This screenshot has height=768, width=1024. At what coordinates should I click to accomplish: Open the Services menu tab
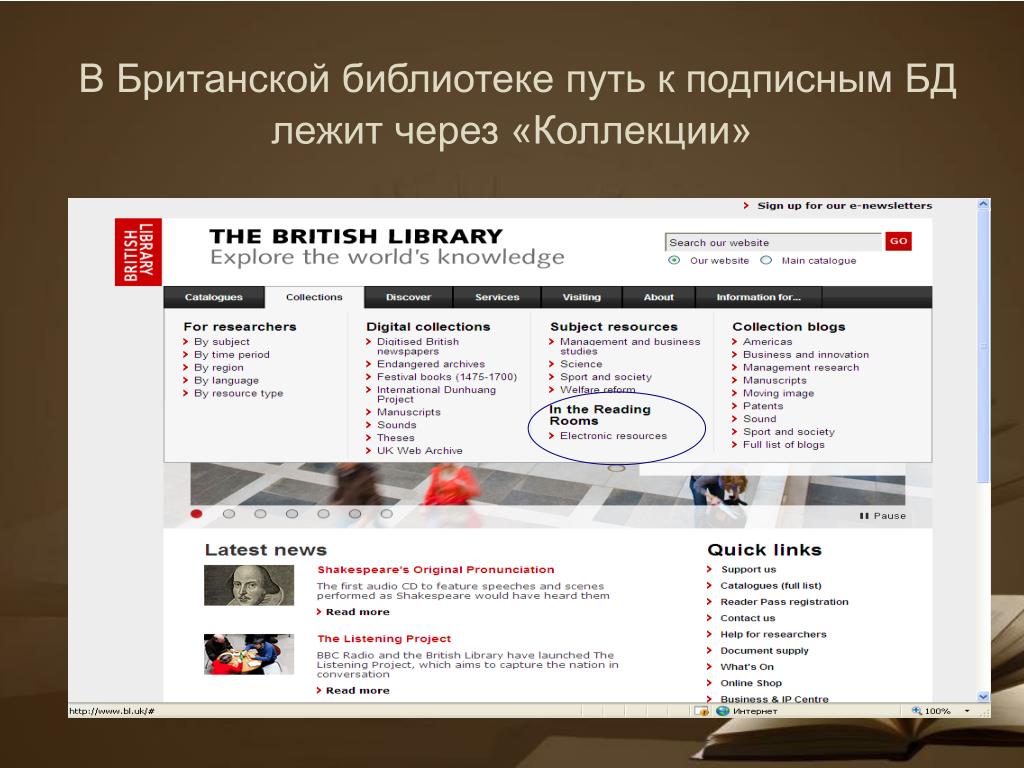[497, 297]
